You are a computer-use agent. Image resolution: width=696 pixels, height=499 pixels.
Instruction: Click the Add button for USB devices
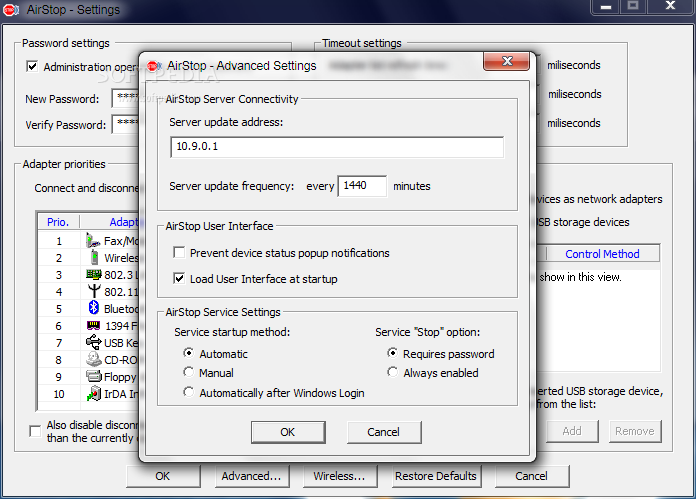pyautogui.click(x=572, y=431)
